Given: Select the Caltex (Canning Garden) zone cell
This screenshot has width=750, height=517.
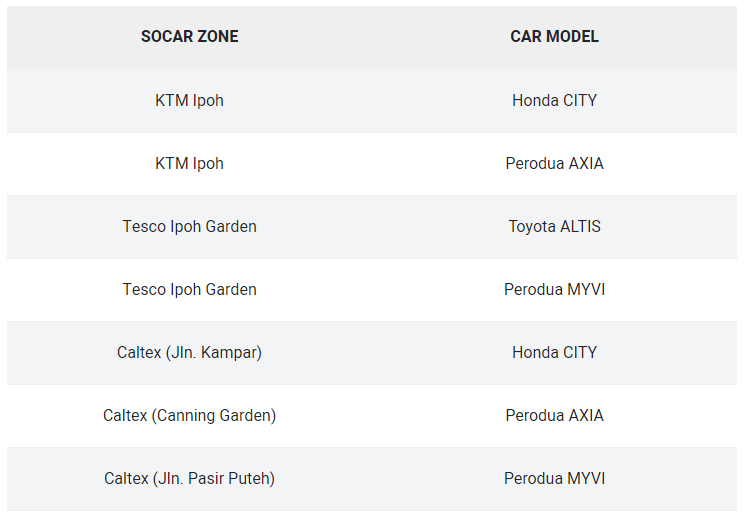Looking at the screenshot, I should [x=189, y=415].
